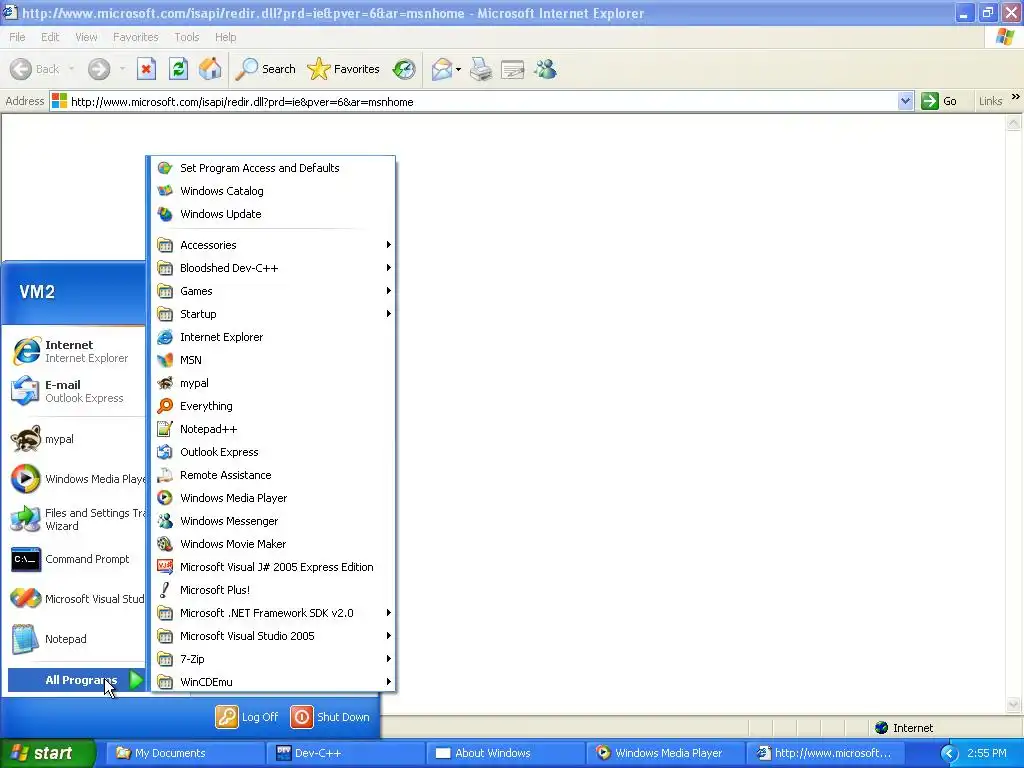Click the Log Off button
Viewport: 1024px width, 768px height.
(x=247, y=716)
